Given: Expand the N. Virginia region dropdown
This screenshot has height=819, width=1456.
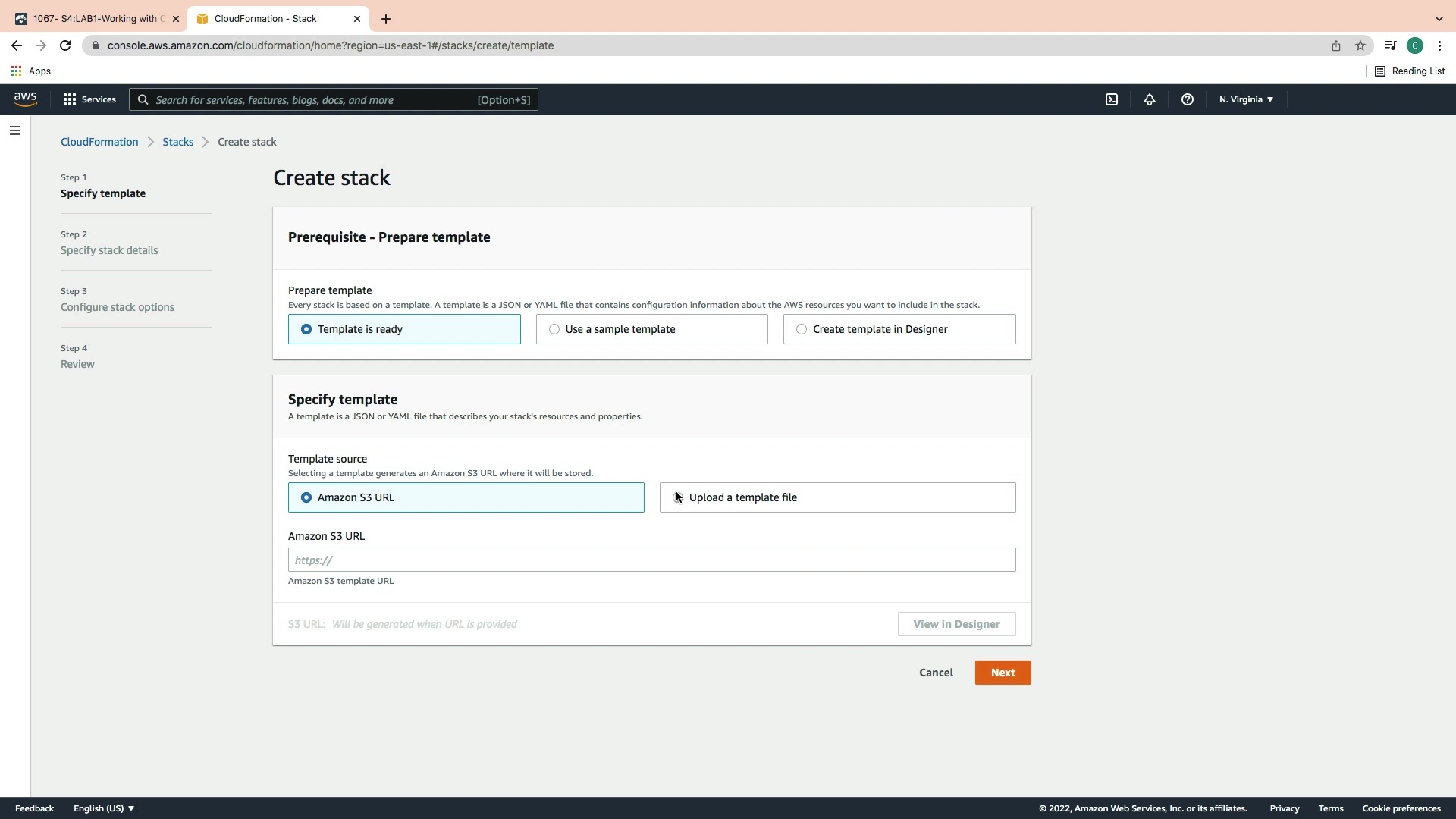Looking at the screenshot, I should (x=1246, y=99).
